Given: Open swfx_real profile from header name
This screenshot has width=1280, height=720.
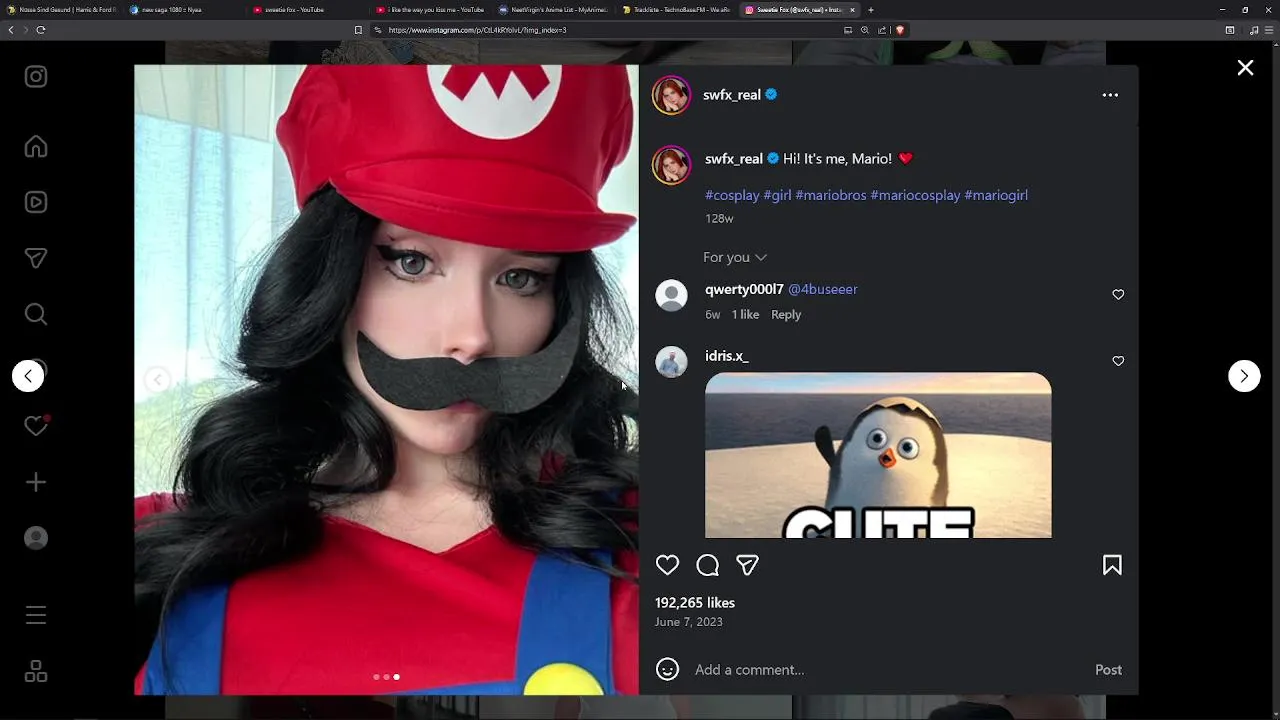Looking at the screenshot, I should pyautogui.click(x=732, y=95).
